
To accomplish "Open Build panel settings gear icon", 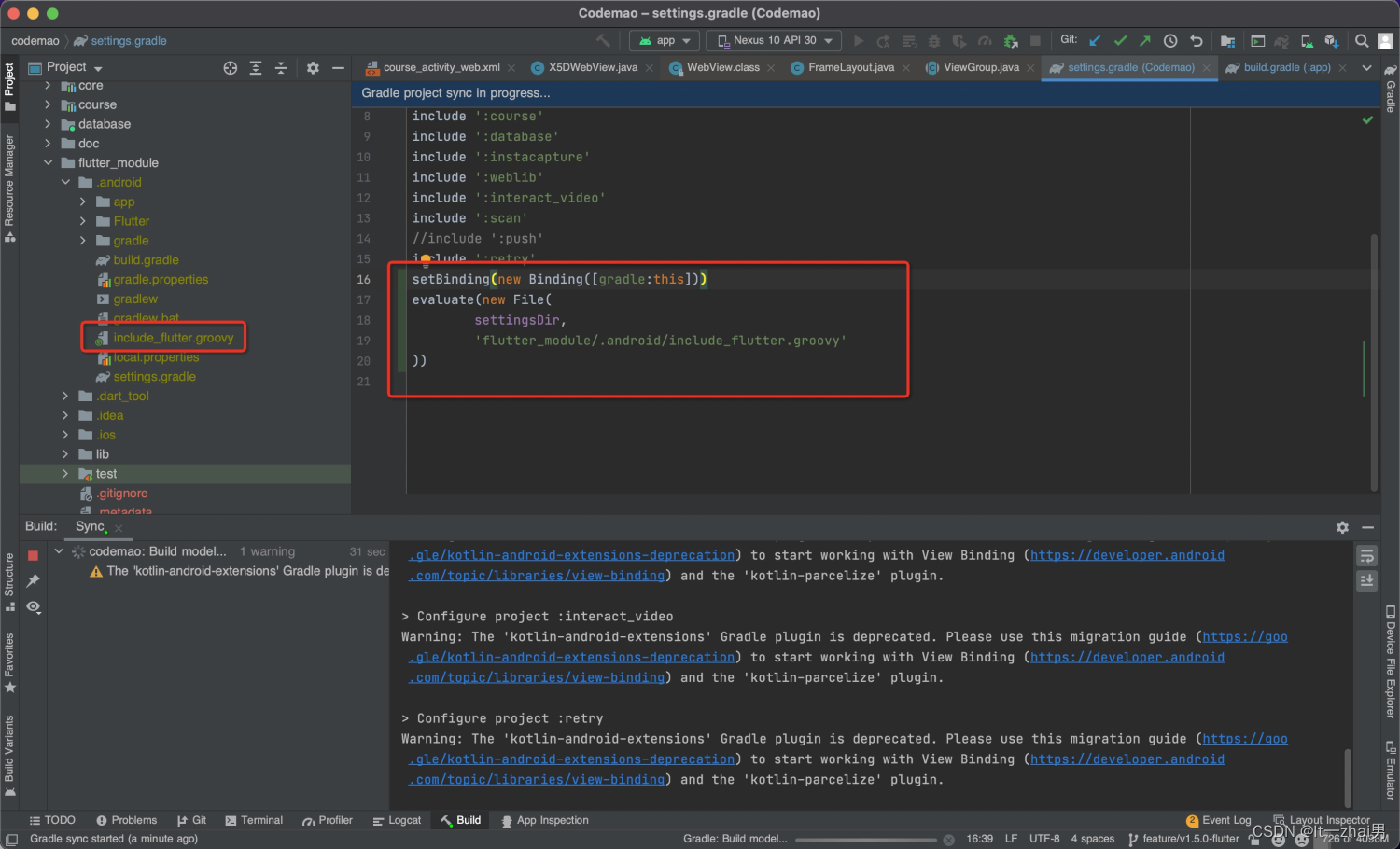I will coord(1342,527).
